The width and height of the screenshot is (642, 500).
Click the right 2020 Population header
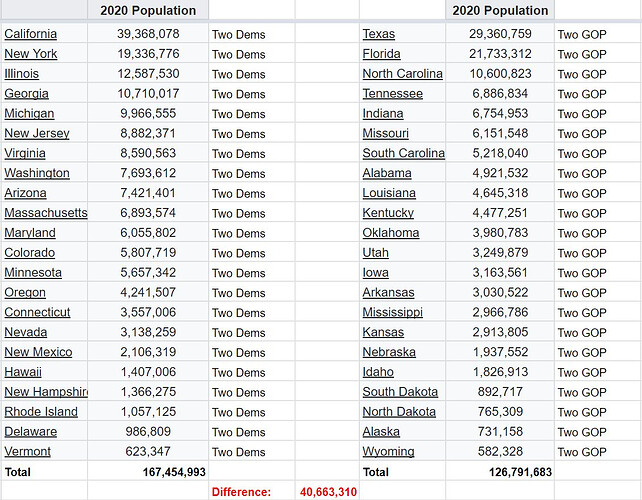500,10
